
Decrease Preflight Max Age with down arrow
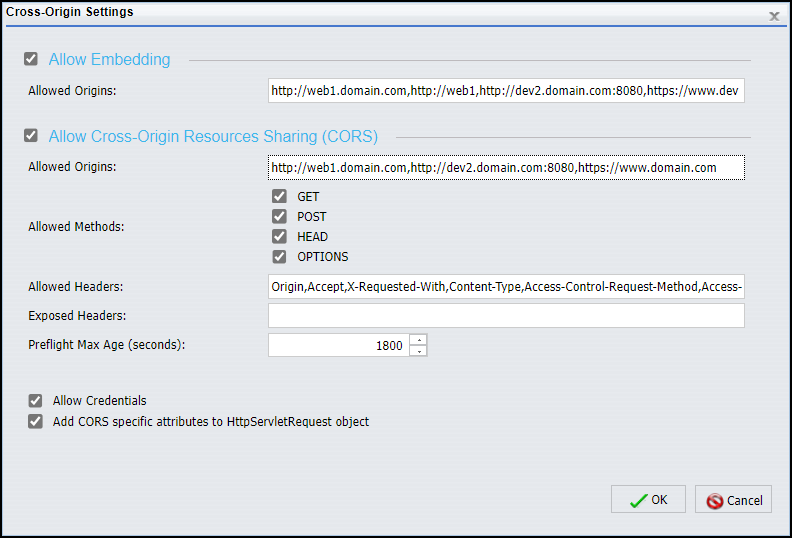(x=419, y=351)
